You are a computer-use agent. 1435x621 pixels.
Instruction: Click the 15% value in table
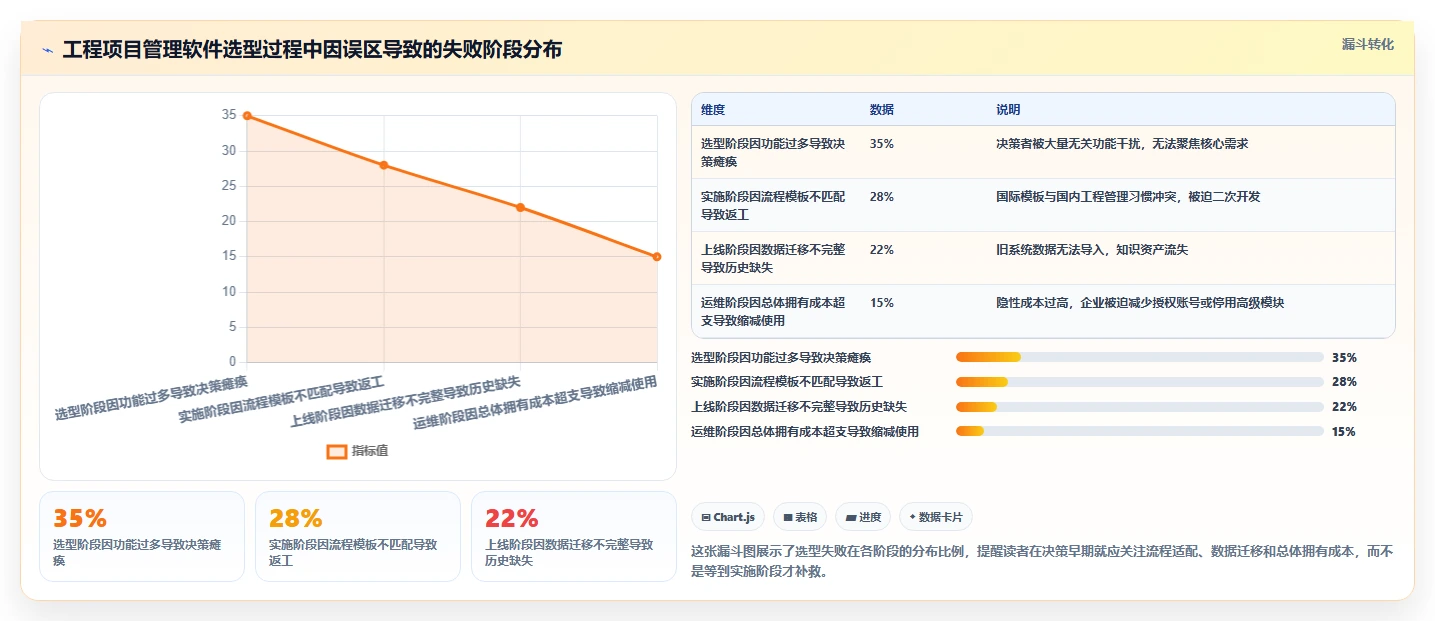[x=882, y=303]
